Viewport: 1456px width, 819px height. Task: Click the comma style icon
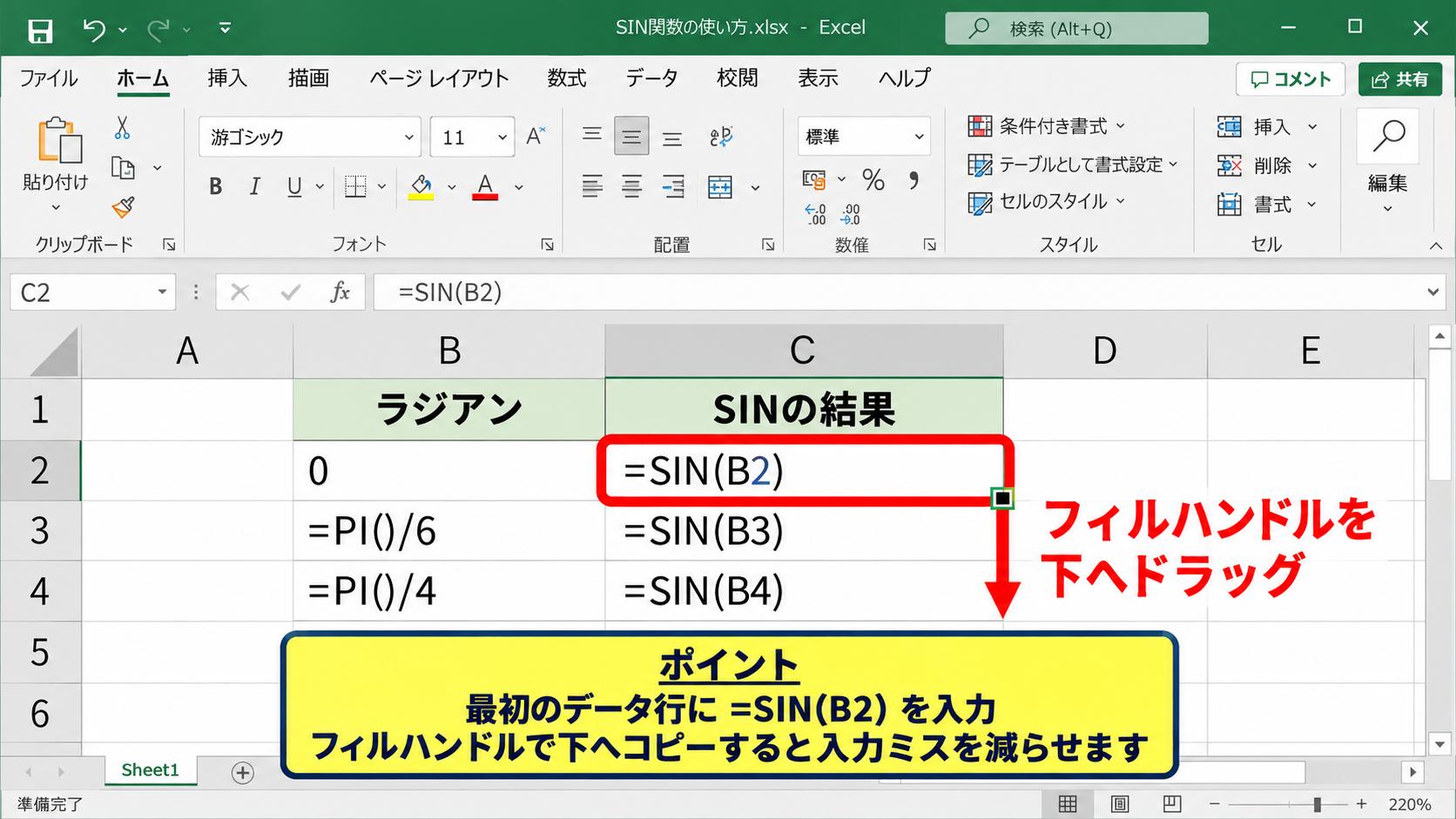(x=913, y=180)
